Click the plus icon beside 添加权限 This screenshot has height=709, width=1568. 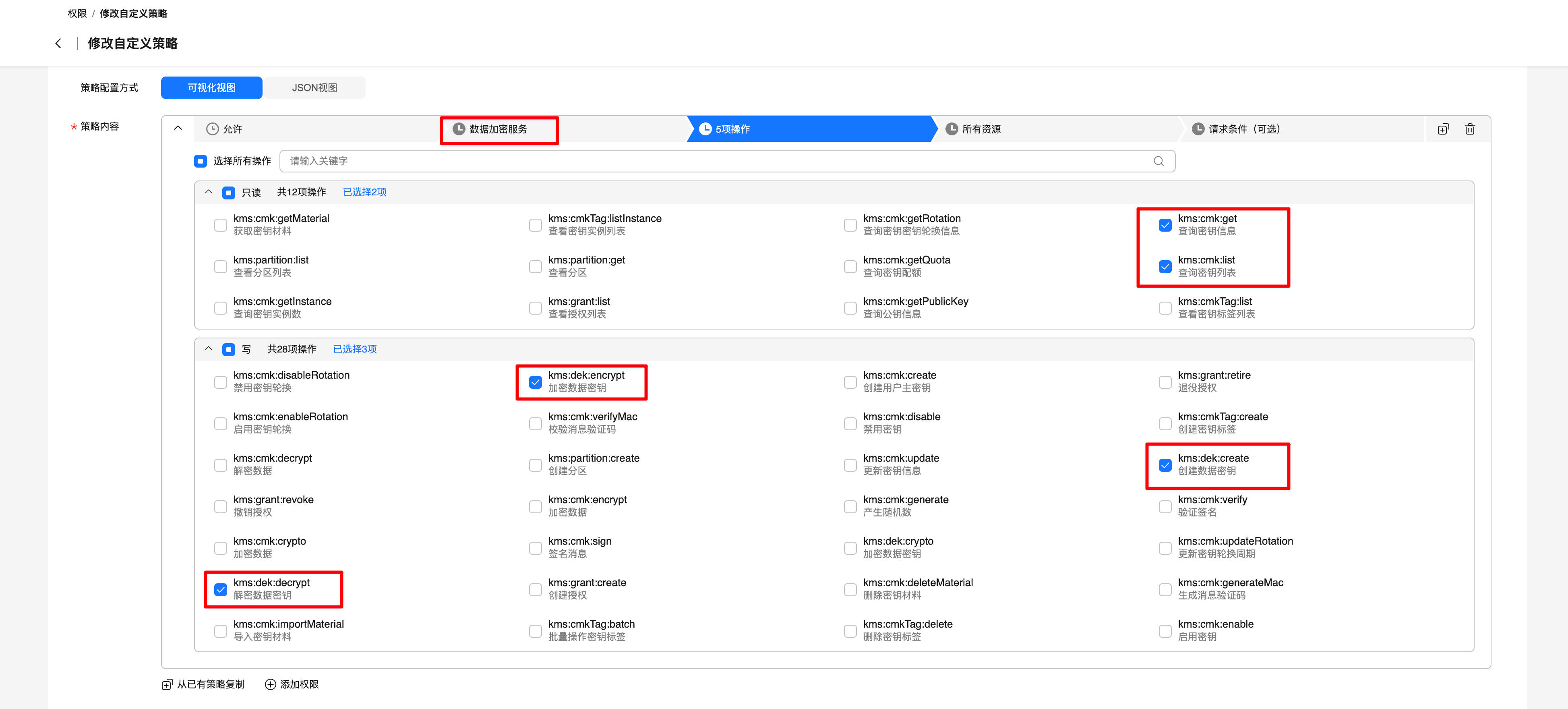click(270, 685)
